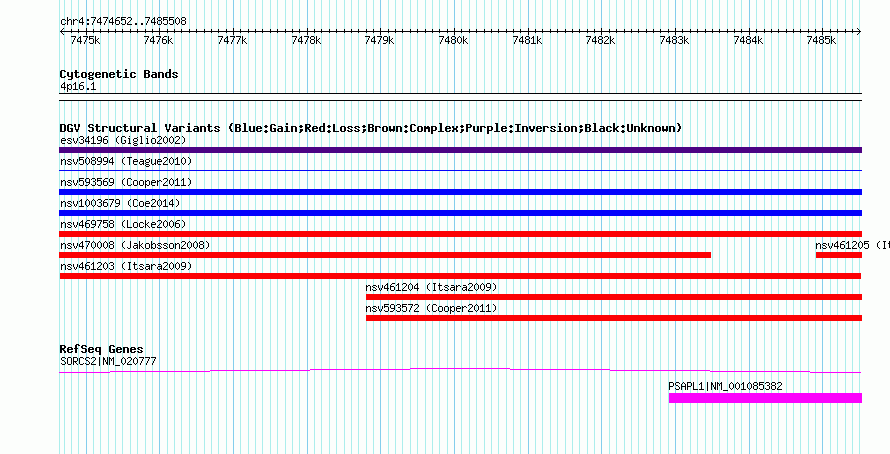Select the thin blue nsv508994 gain line

coord(460,170)
